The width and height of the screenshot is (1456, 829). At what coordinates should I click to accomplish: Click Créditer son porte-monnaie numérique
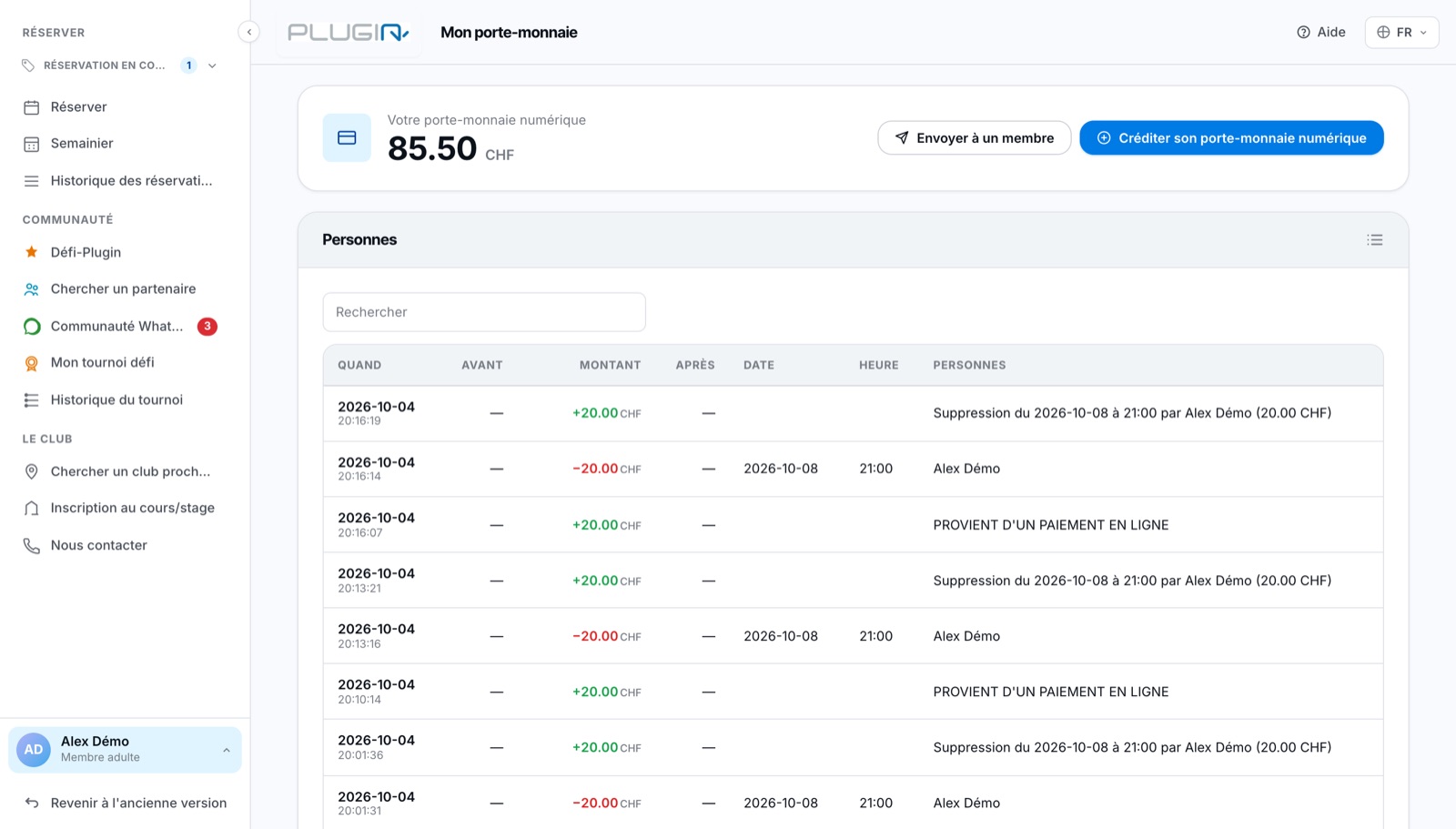point(1231,137)
